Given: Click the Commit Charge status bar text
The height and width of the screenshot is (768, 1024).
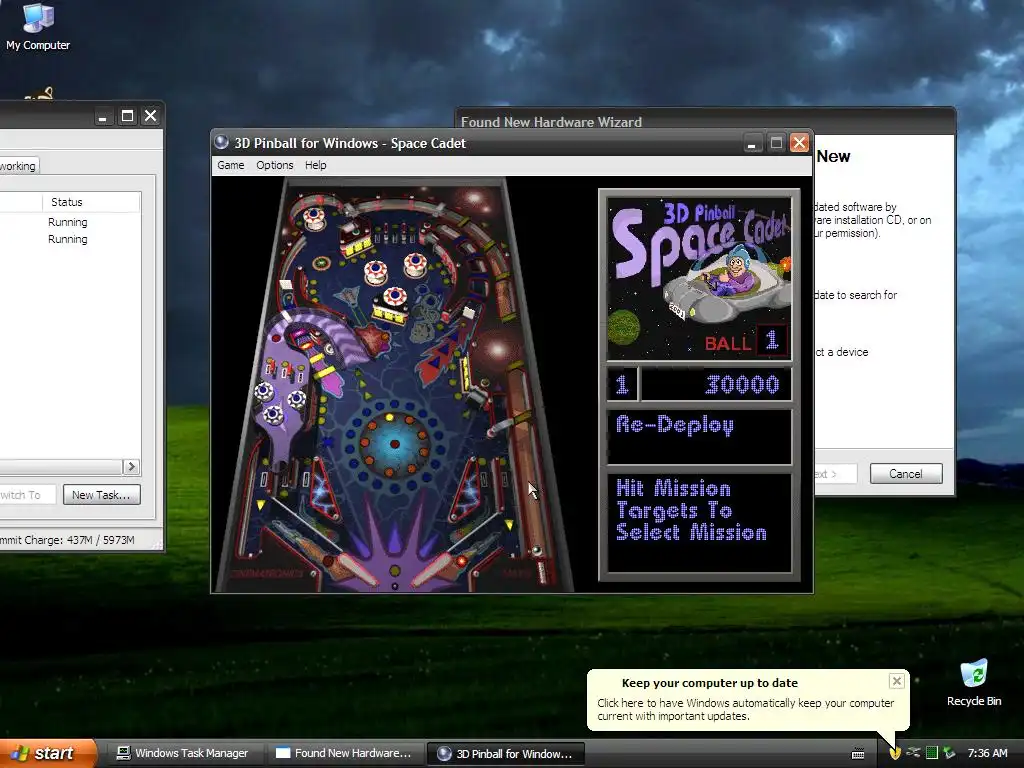Looking at the screenshot, I should (67, 540).
